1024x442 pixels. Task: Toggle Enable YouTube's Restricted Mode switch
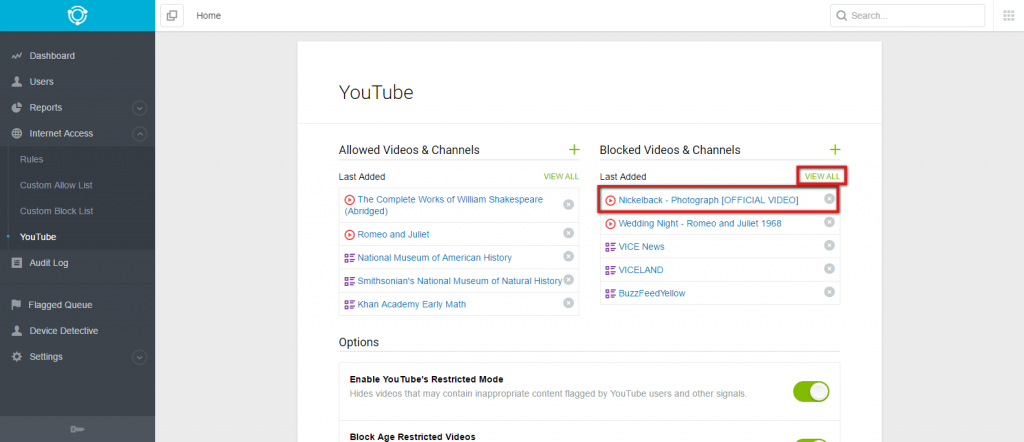pyautogui.click(x=811, y=392)
